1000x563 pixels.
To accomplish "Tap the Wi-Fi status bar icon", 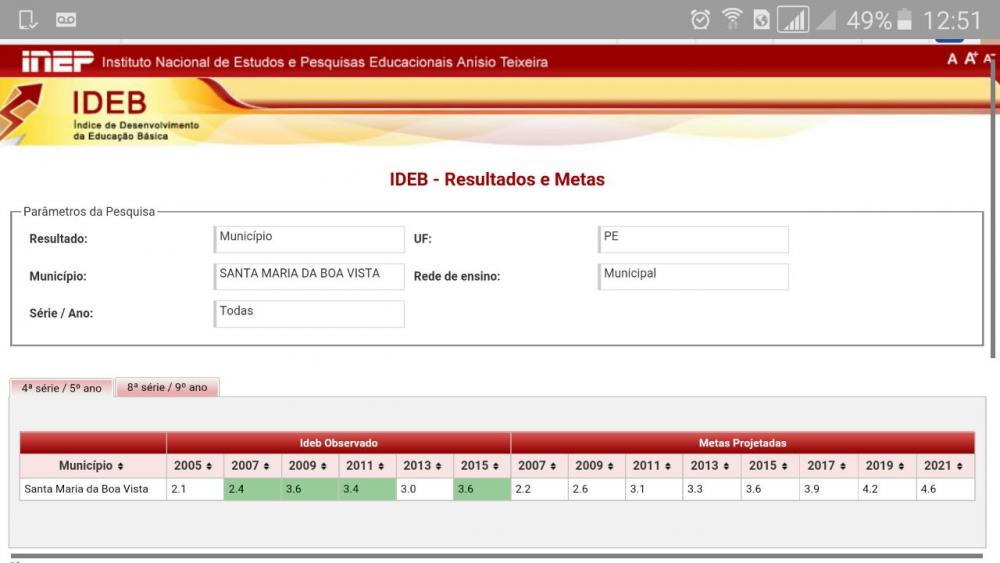I will [732, 20].
